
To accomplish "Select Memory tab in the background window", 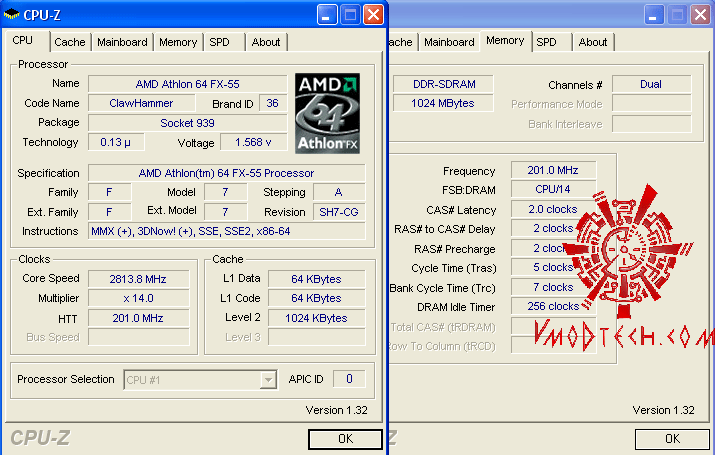I will (x=505, y=41).
